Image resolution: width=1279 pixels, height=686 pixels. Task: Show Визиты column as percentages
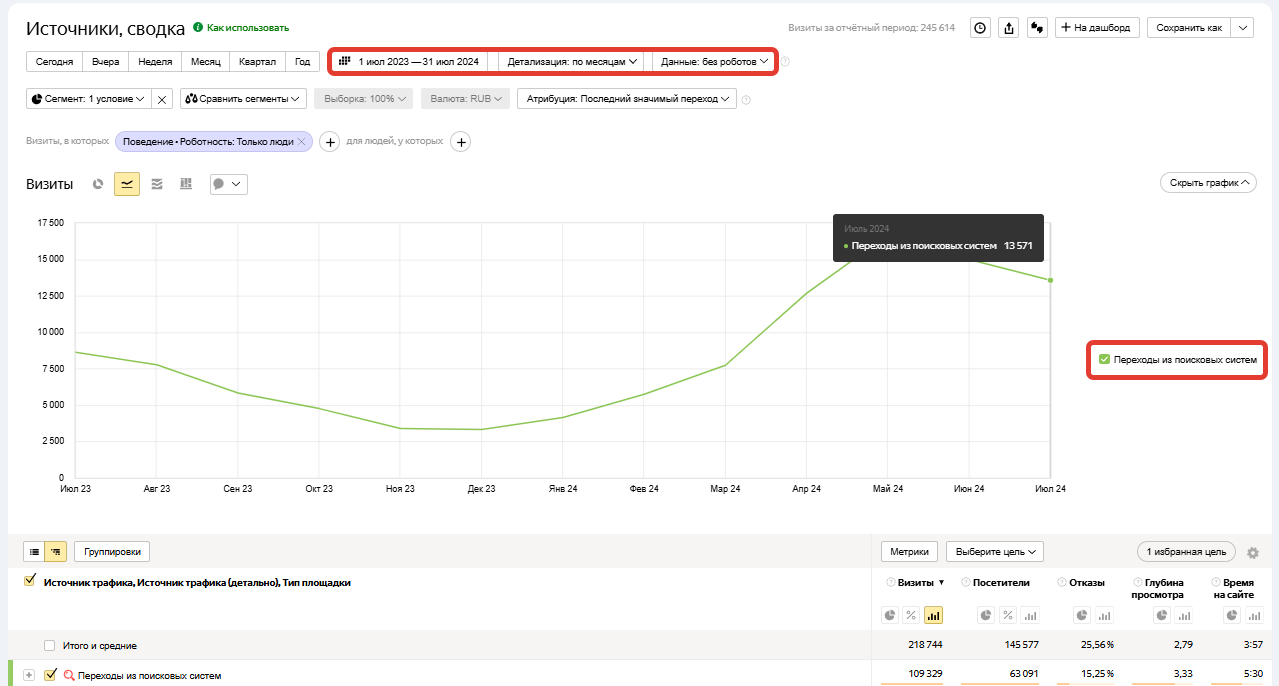[x=911, y=615]
